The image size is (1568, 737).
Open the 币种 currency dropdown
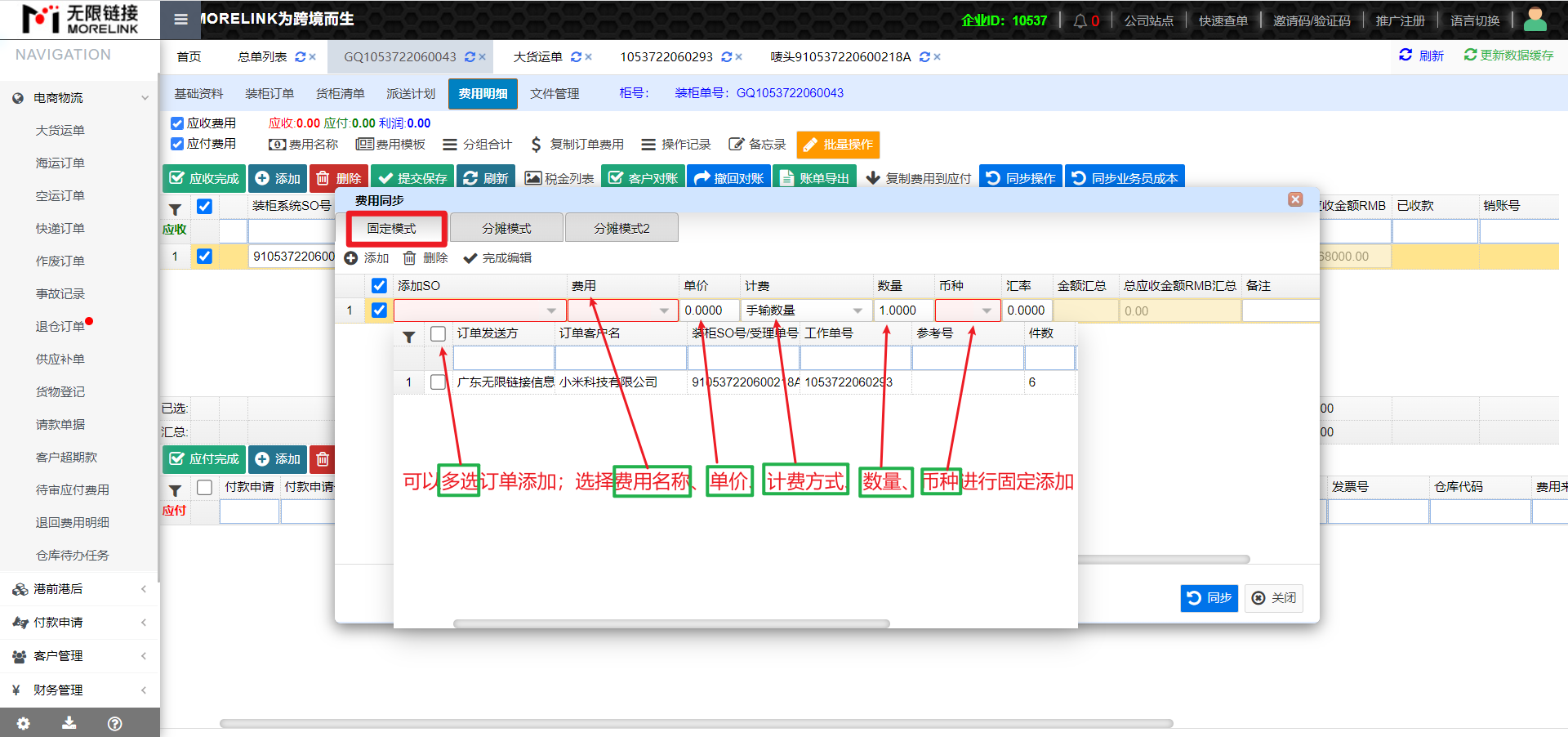(x=986, y=310)
